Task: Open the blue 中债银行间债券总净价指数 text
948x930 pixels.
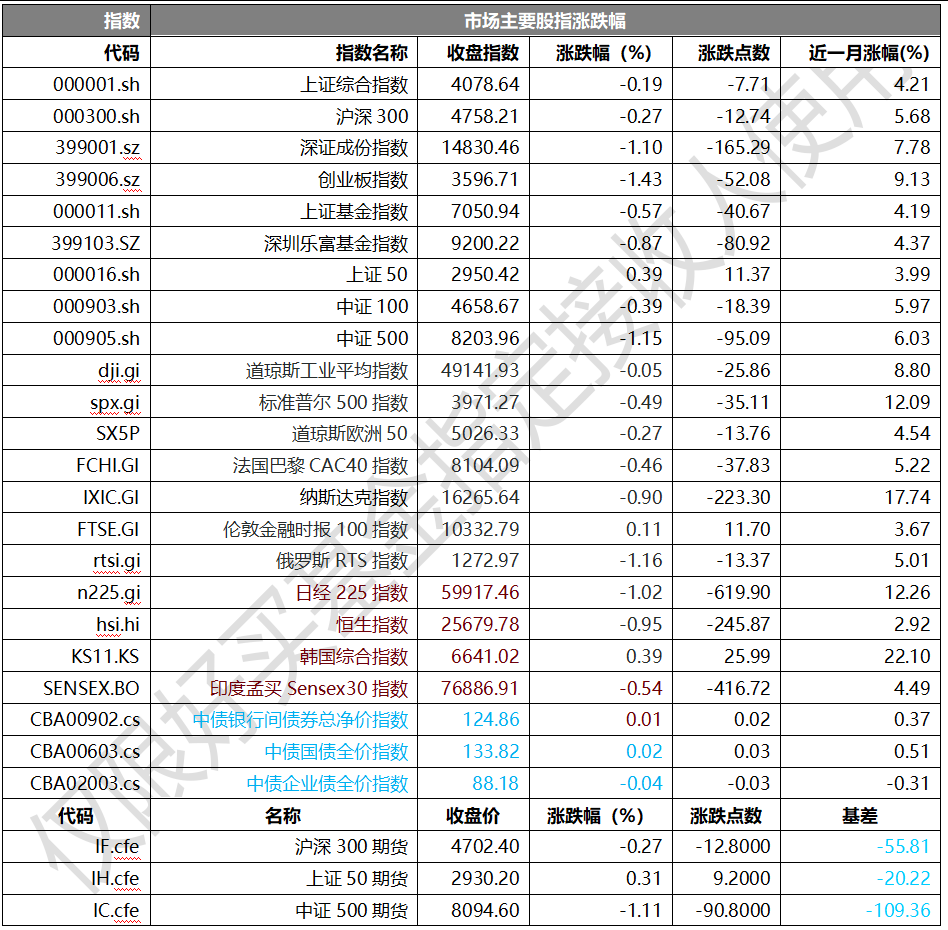Action: point(300,719)
